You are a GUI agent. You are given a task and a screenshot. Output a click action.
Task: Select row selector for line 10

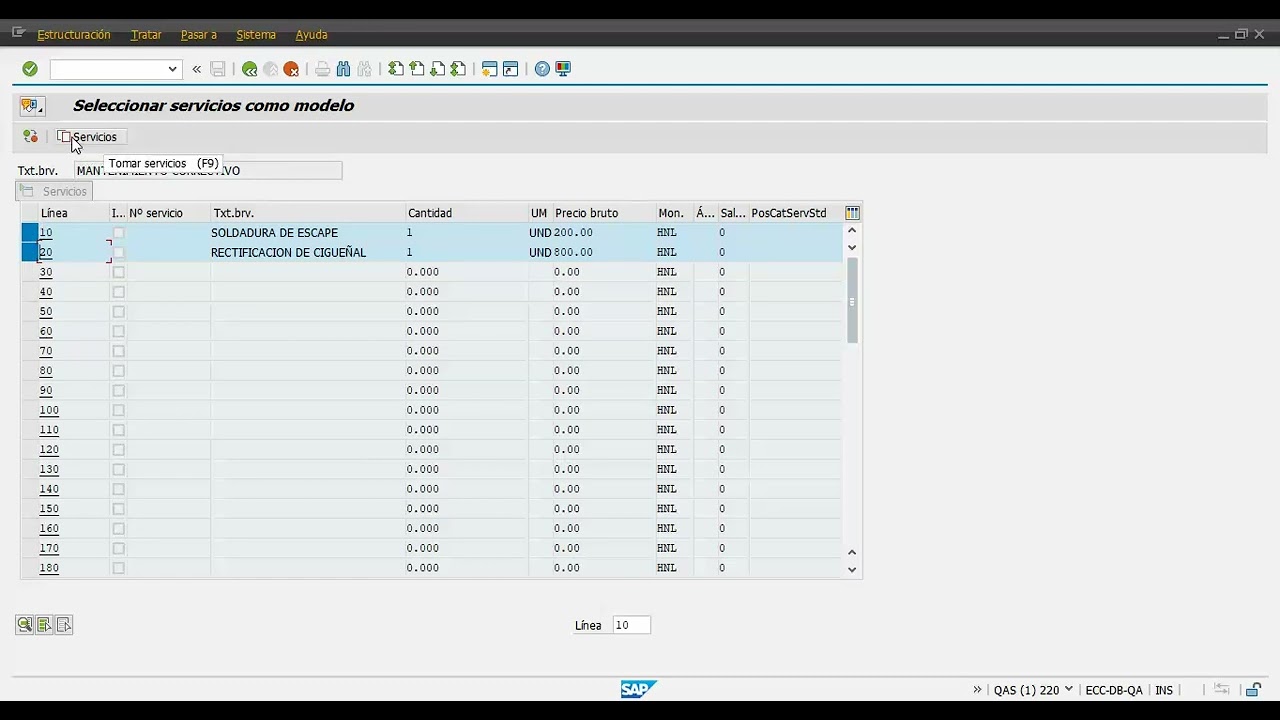click(30, 233)
